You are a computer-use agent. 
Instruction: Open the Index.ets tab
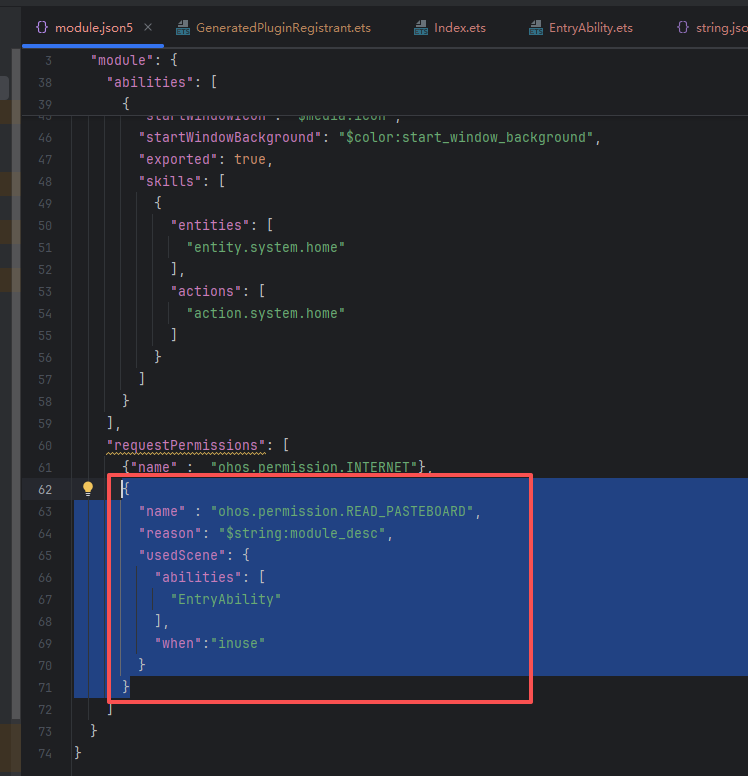tap(459, 27)
